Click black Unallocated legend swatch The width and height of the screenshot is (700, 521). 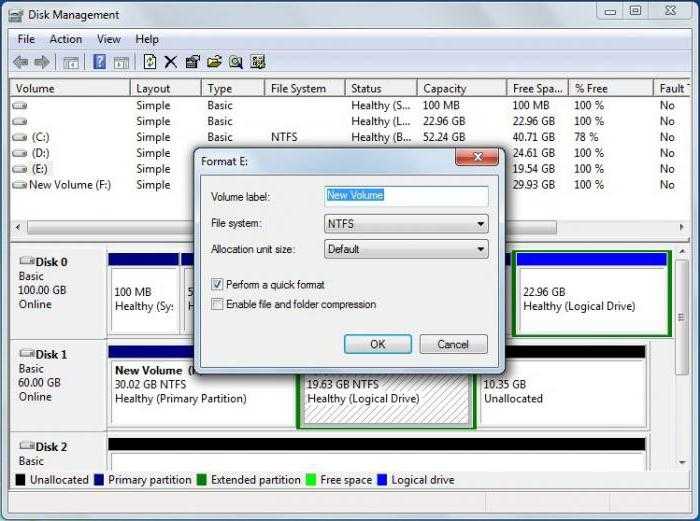click(20, 480)
